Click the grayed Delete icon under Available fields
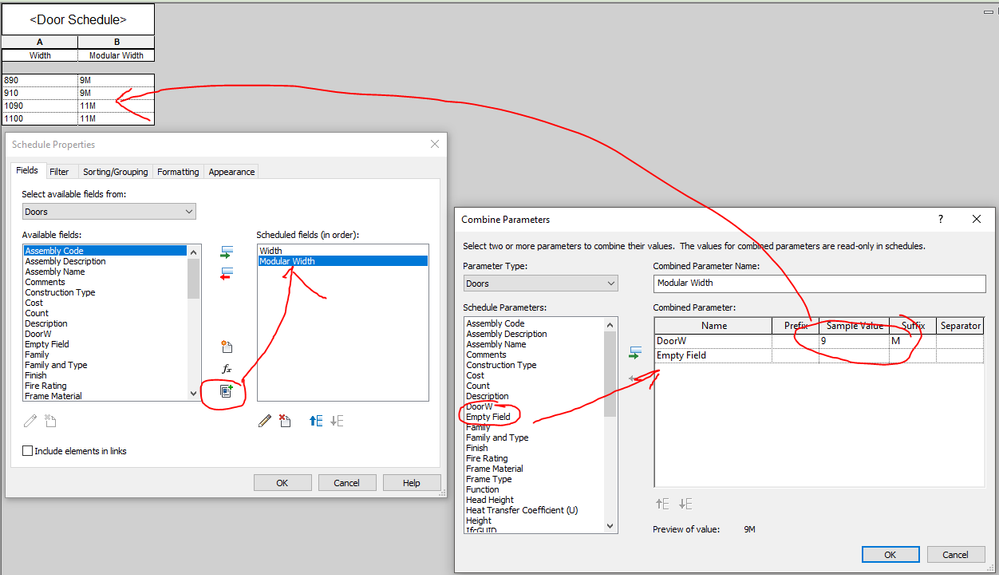999x575 pixels. [50, 421]
